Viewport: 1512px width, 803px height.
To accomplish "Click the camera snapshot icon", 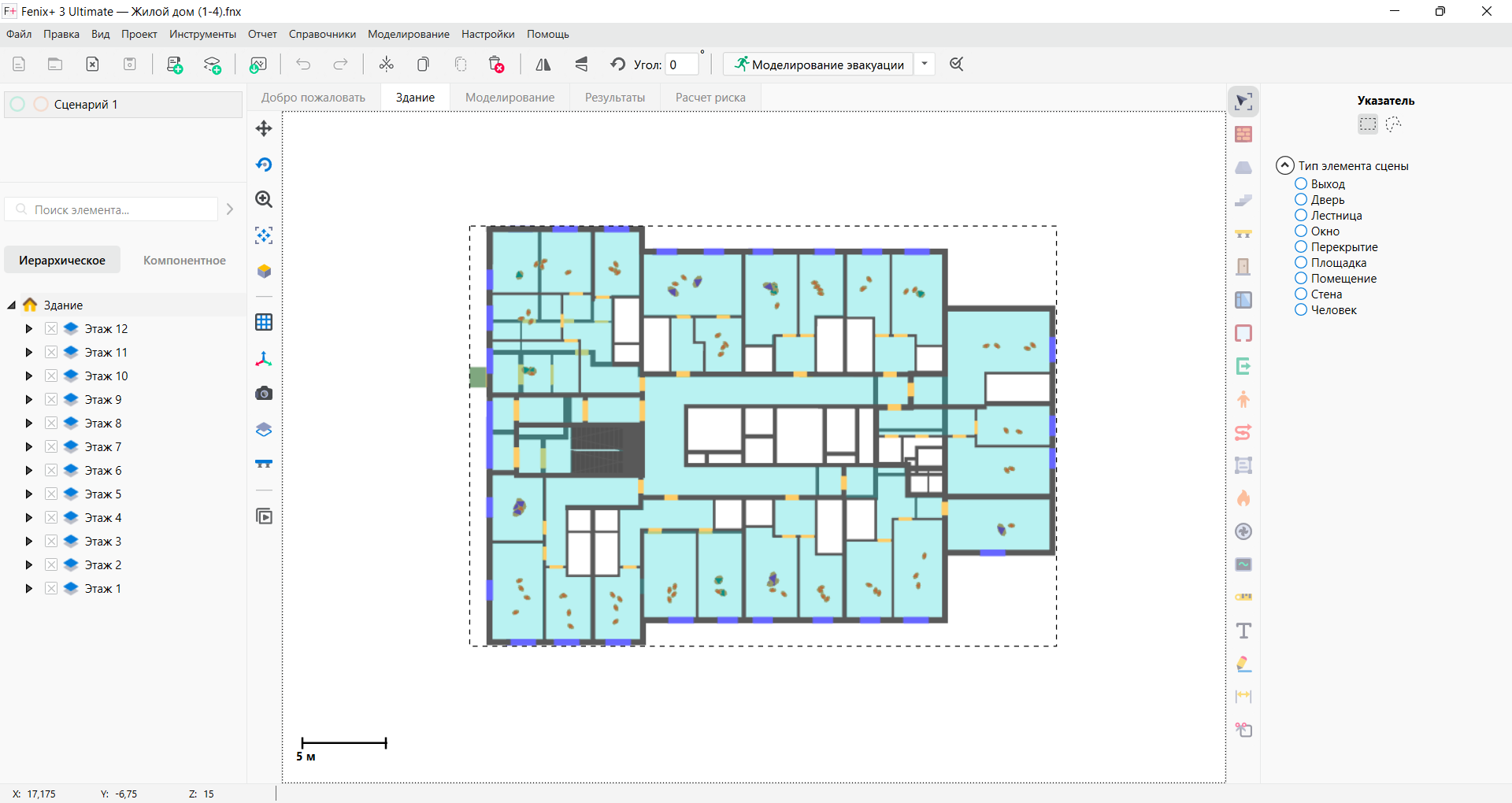I will [264, 394].
